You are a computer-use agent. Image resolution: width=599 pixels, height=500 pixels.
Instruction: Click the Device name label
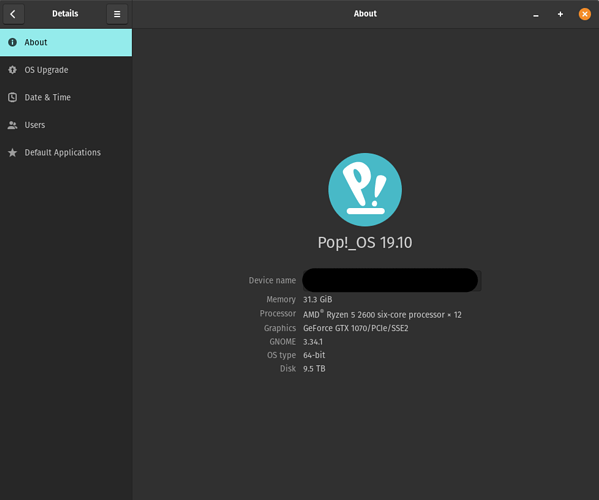272,280
